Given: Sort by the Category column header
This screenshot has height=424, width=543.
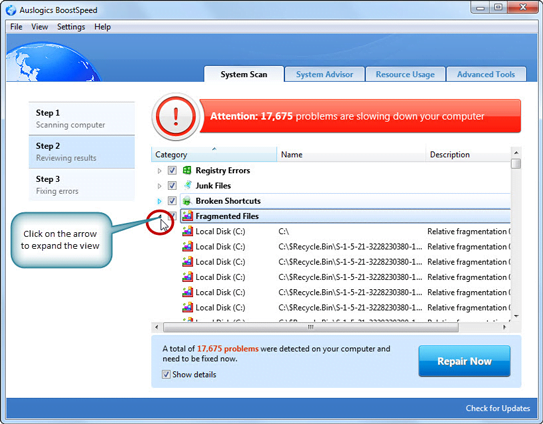Looking at the screenshot, I should (214, 154).
